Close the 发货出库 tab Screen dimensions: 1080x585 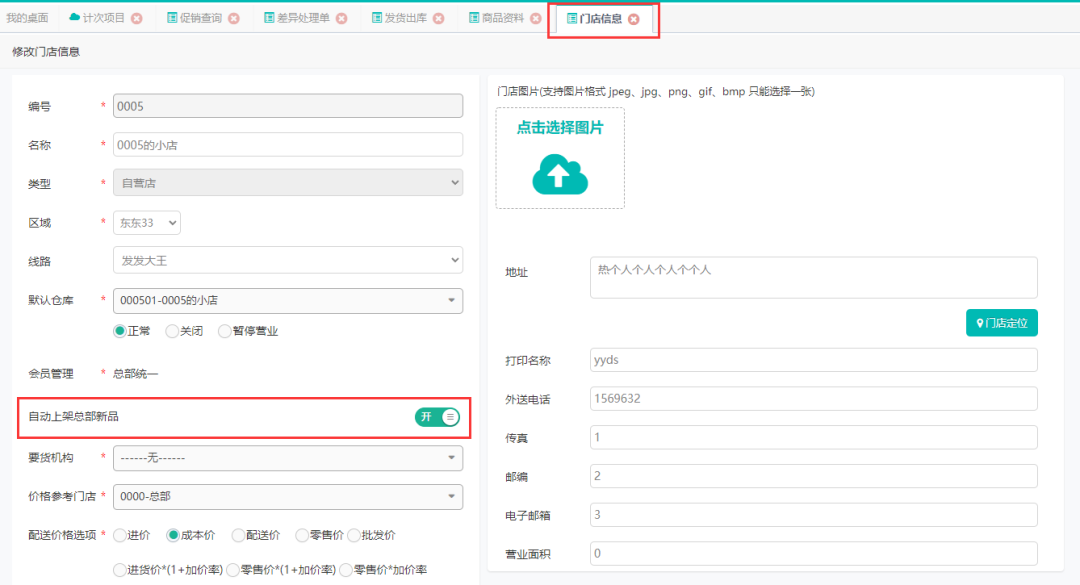coord(438,18)
